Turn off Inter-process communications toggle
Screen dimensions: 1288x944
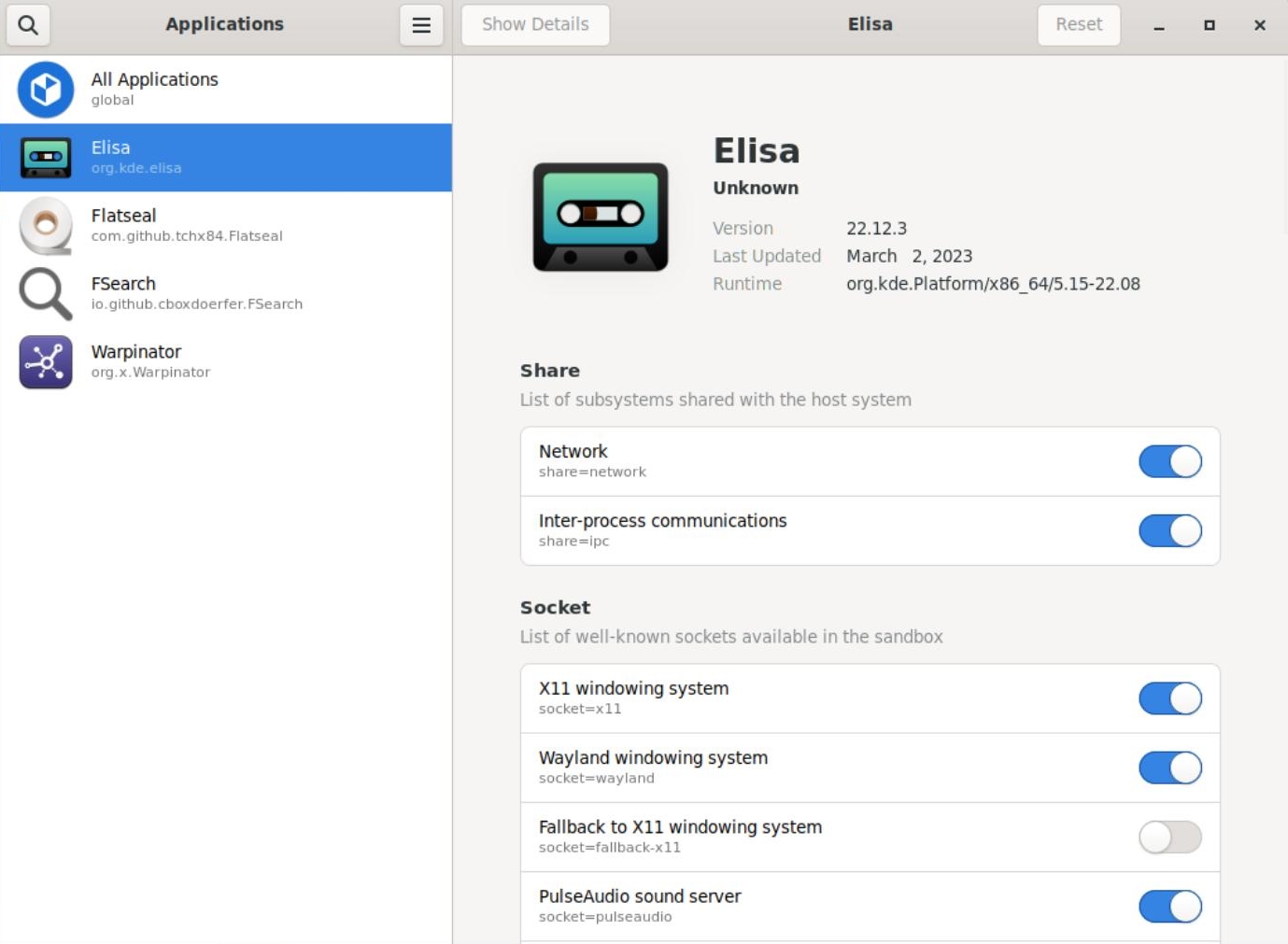(1170, 530)
